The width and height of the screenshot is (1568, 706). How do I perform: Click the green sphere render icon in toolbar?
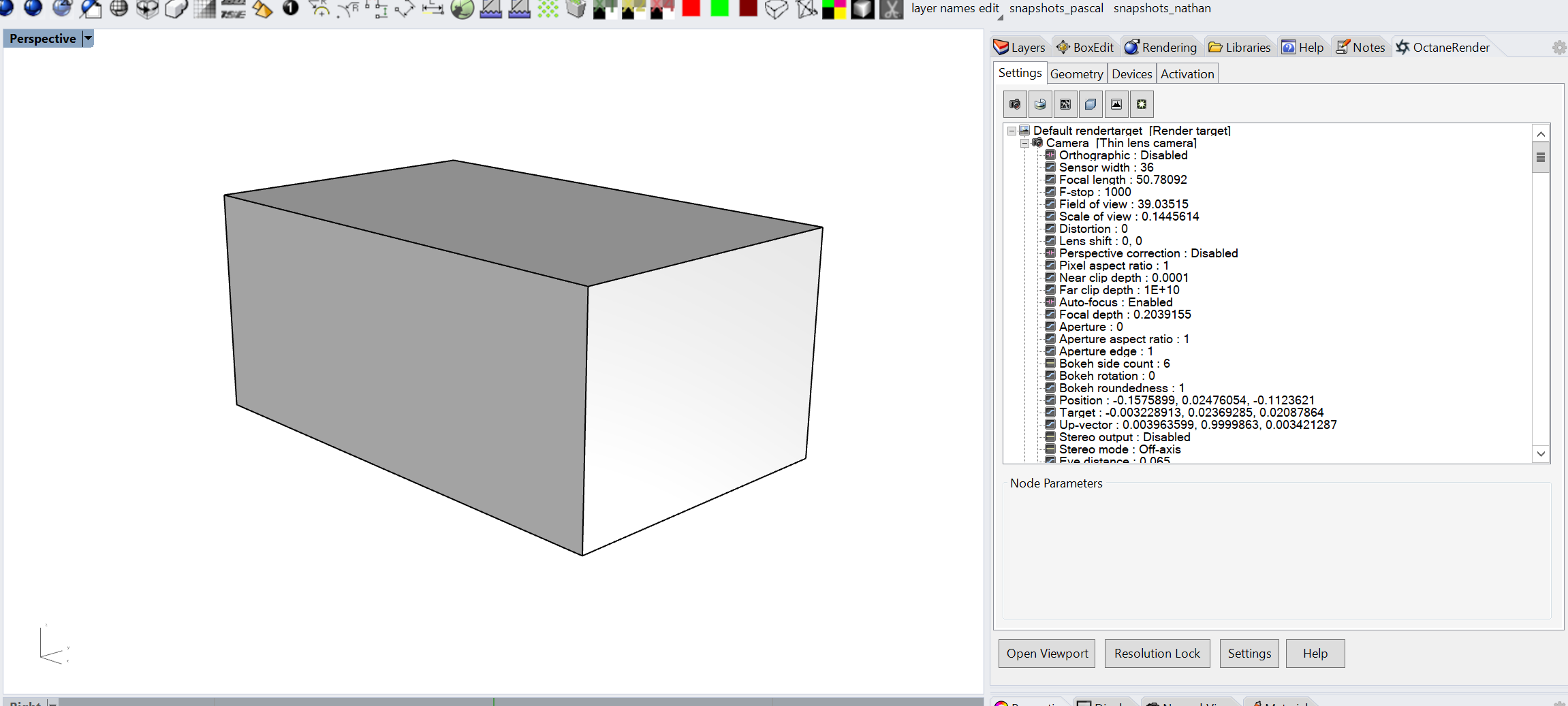point(462,8)
